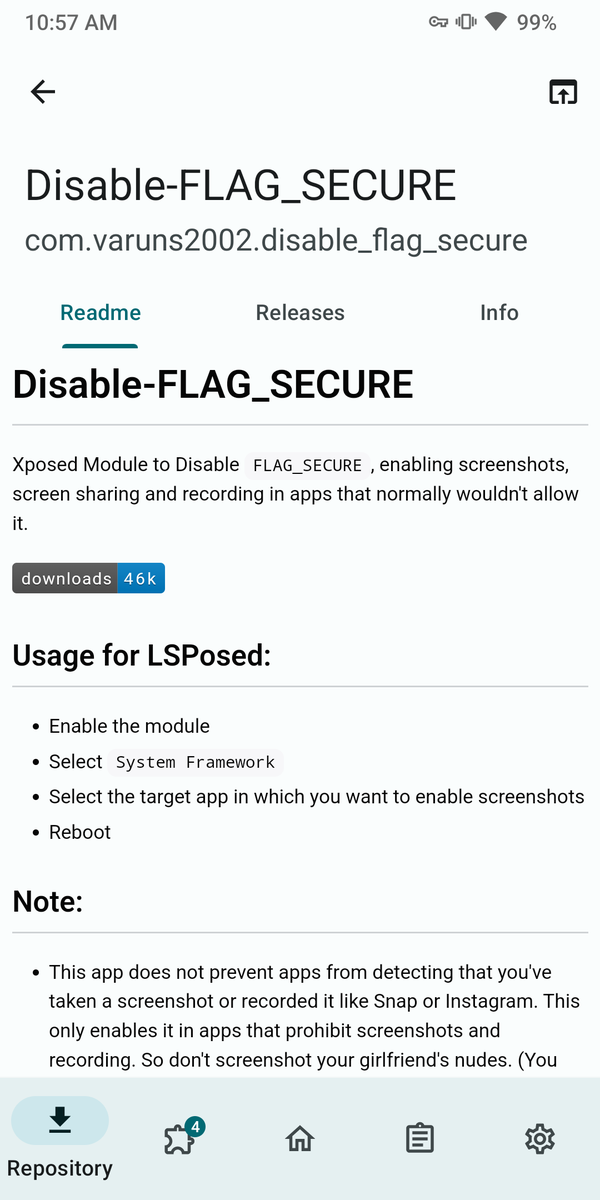600x1200 pixels.
Task: Tap the Repository download icon
Action: (x=60, y=1121)
